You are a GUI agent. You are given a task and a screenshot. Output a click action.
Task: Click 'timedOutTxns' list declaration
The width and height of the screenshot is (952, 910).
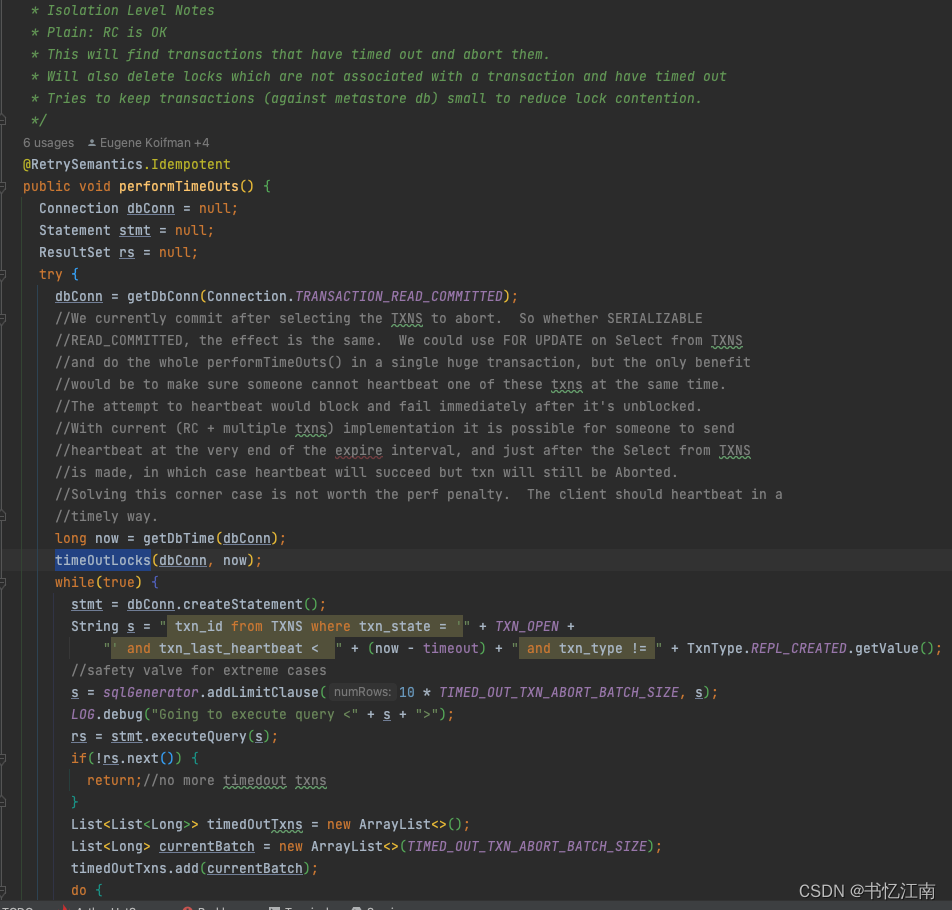(254, 824)
